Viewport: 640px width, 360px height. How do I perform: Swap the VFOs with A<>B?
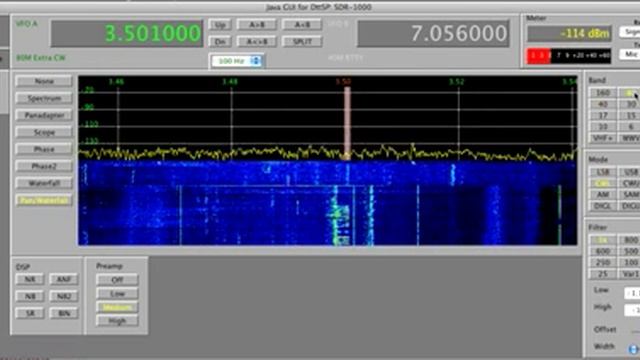click(257, 42)
